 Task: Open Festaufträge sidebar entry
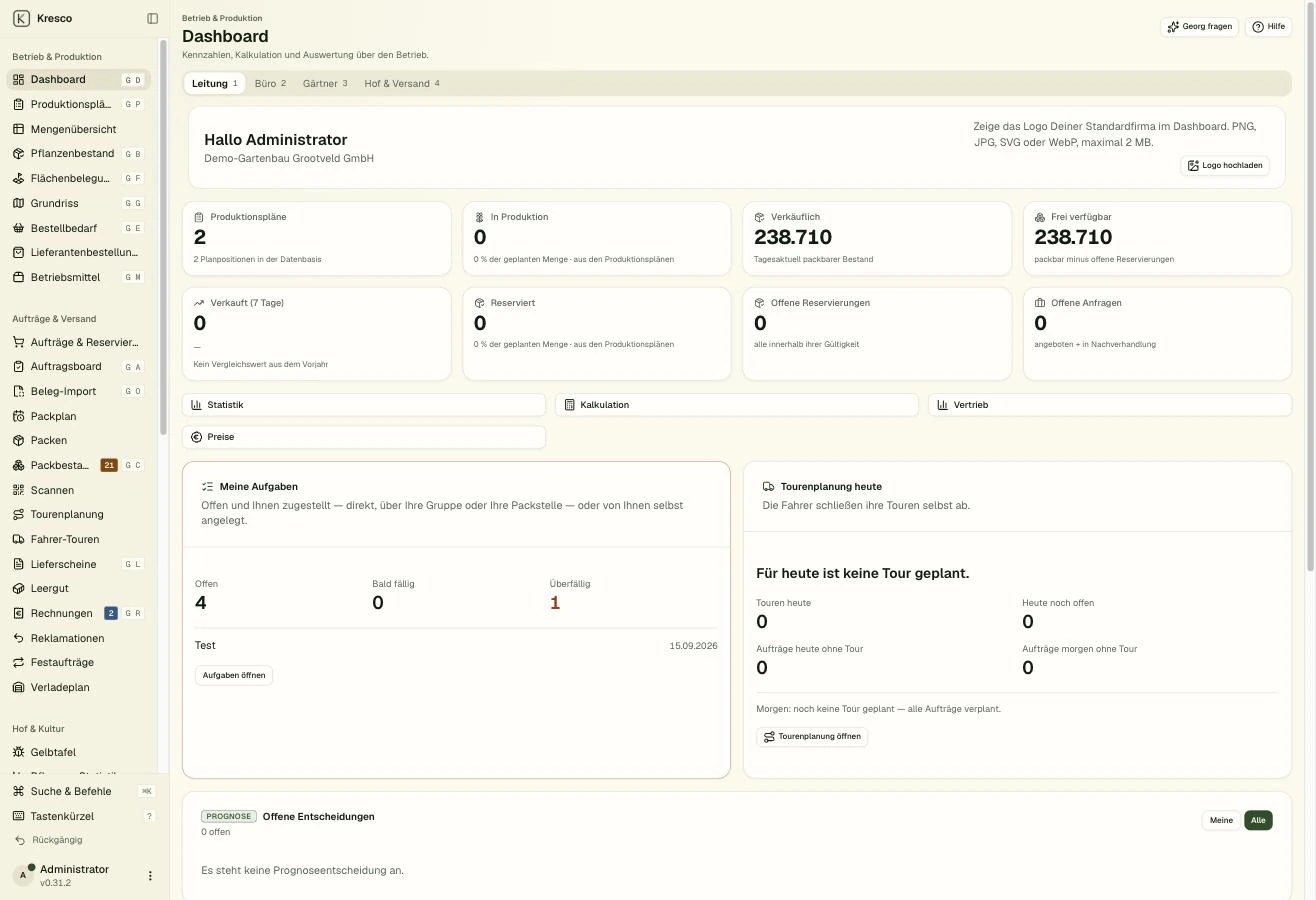tap(78, 662)
